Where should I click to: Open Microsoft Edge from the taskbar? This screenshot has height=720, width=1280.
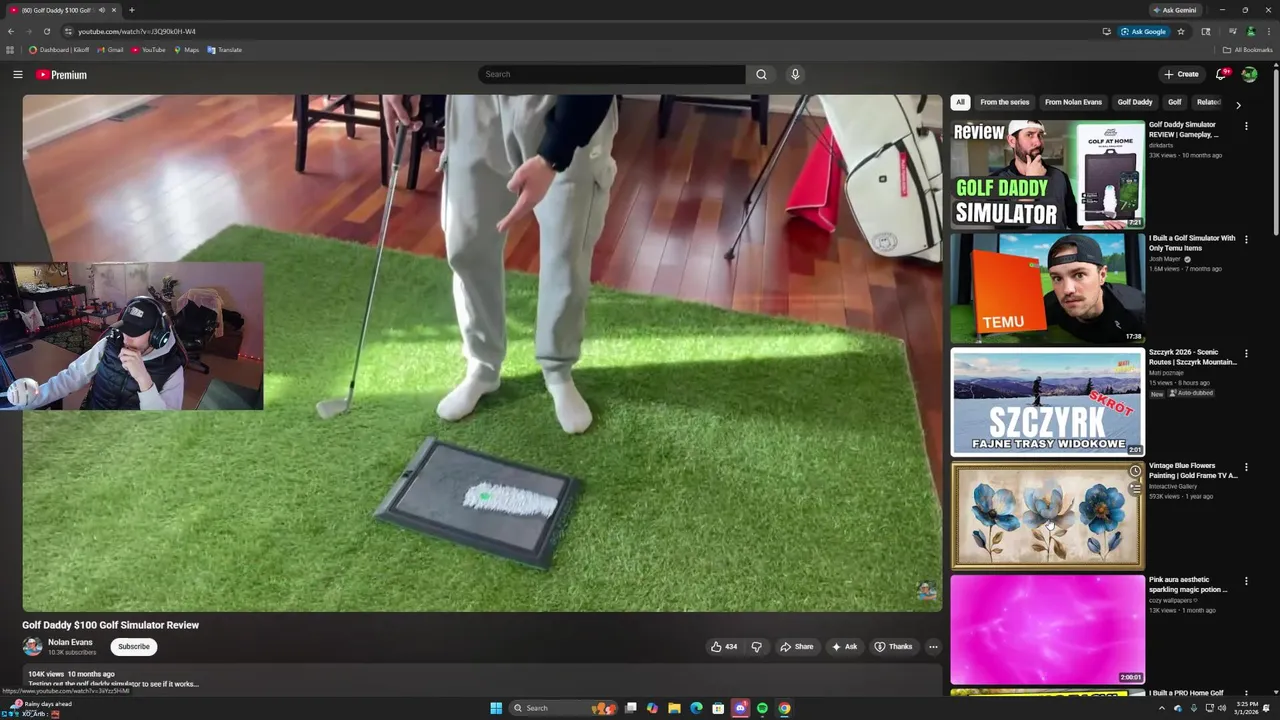(x=696, y=708)
